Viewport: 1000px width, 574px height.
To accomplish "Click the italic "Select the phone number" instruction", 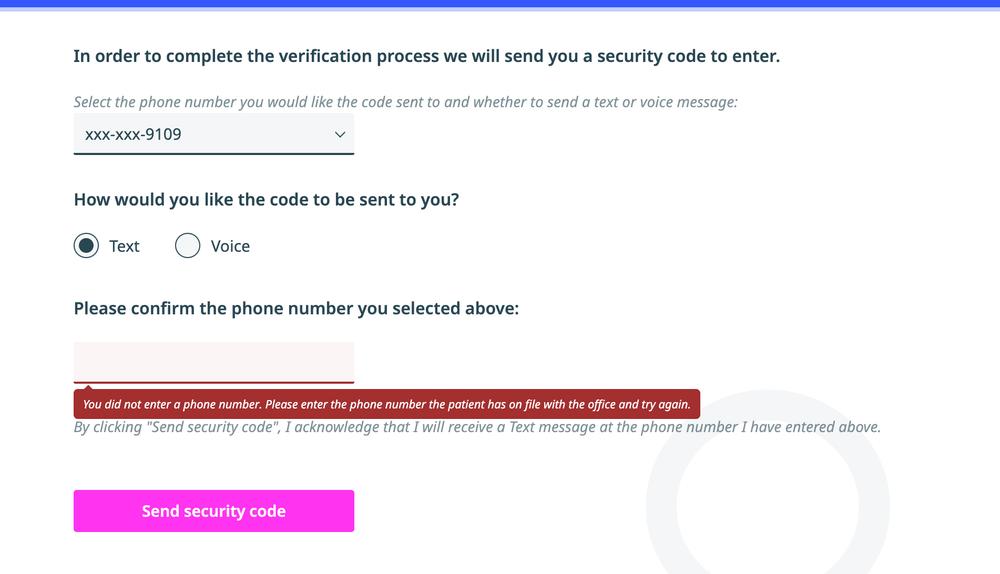I will tap(405, 102).
